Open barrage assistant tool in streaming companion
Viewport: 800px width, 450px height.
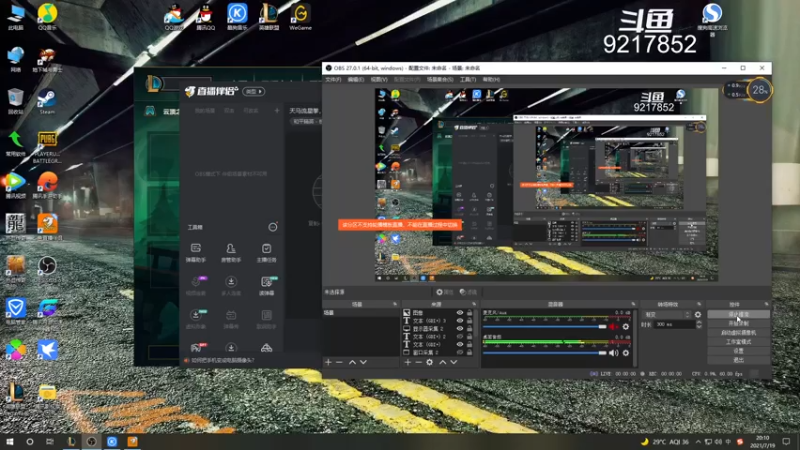coord(195,253)
